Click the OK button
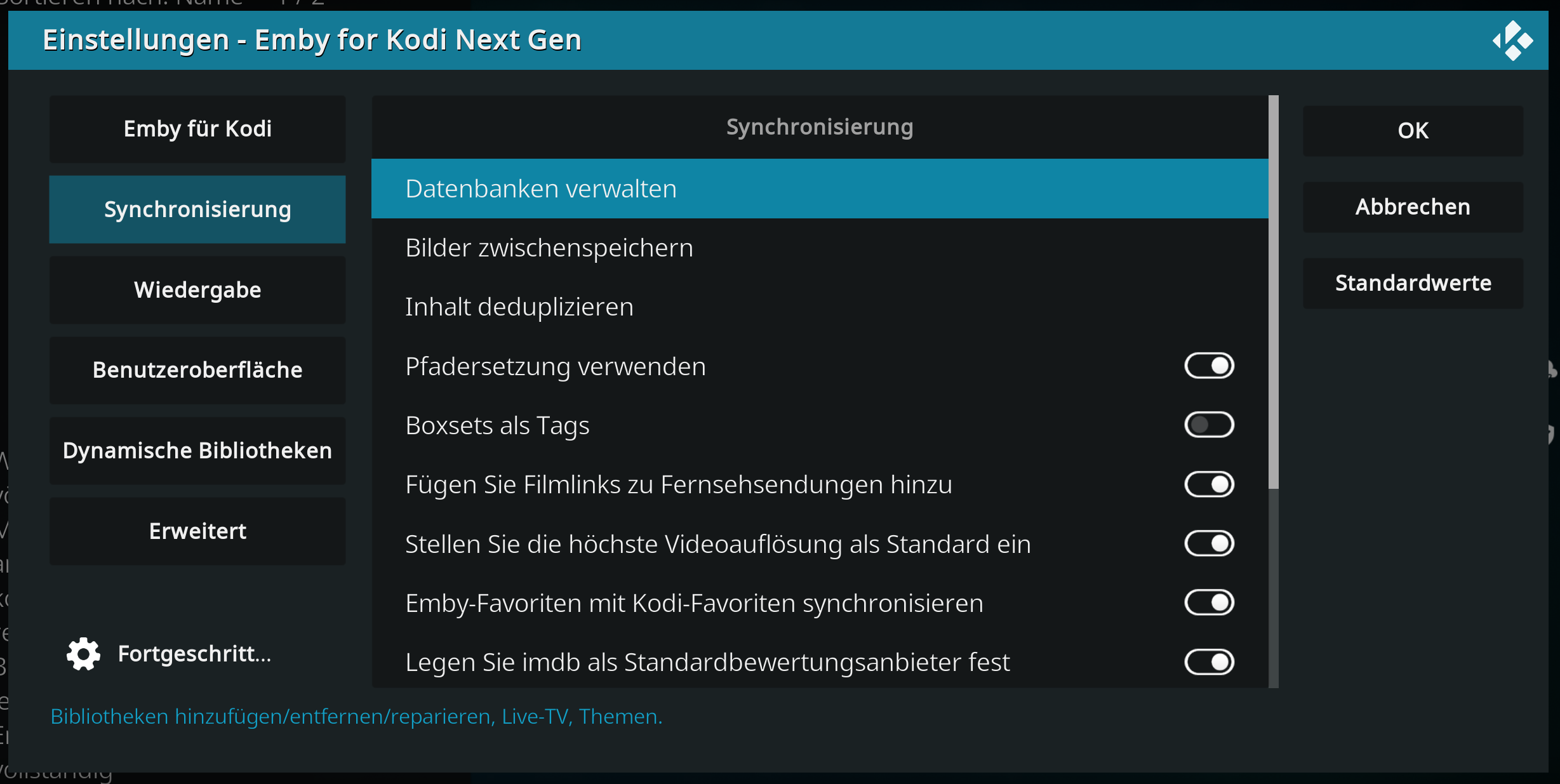Viewport: 1560px width, 784px height. pyautogui.click(x=1413, y=131)
